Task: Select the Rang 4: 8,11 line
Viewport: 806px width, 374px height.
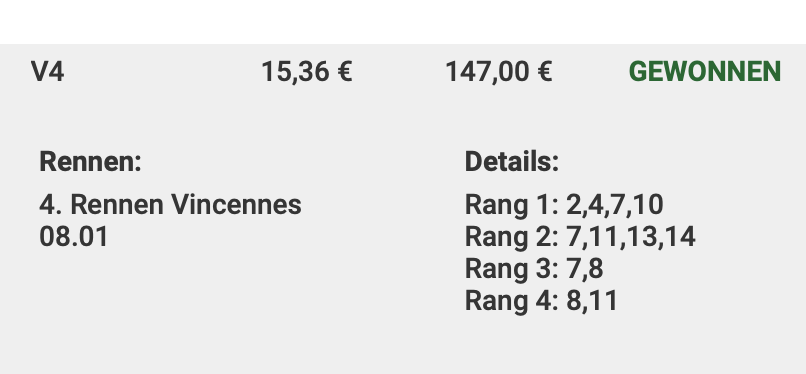Action: [x=541, y=301]
